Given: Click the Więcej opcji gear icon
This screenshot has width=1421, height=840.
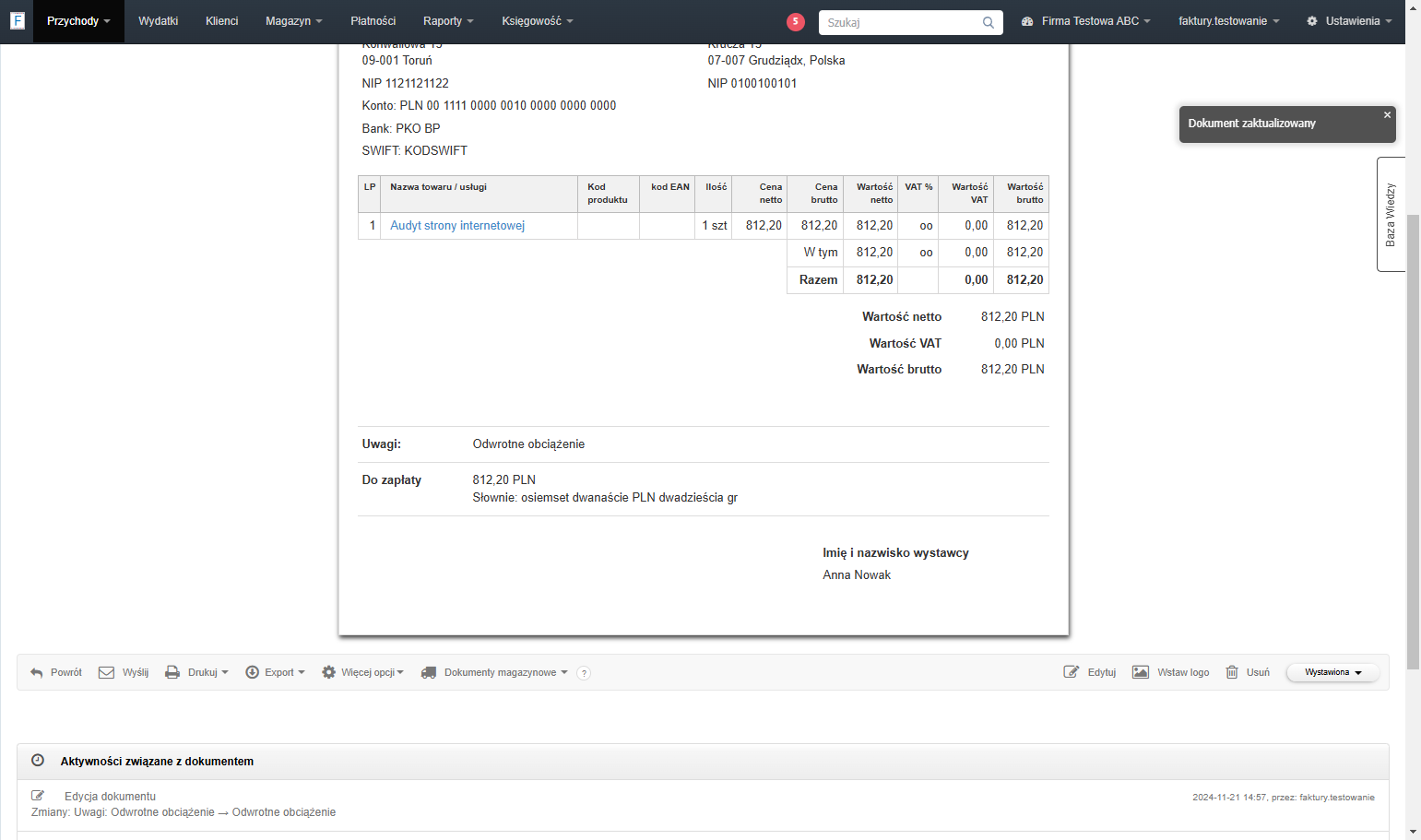Looking at the screenshot, I should (x=328, y=672).
